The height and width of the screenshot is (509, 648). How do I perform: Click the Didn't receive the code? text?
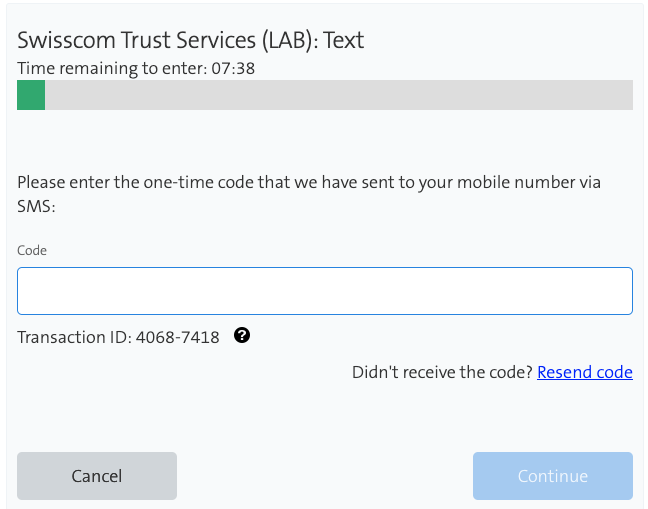click(442, 372)
